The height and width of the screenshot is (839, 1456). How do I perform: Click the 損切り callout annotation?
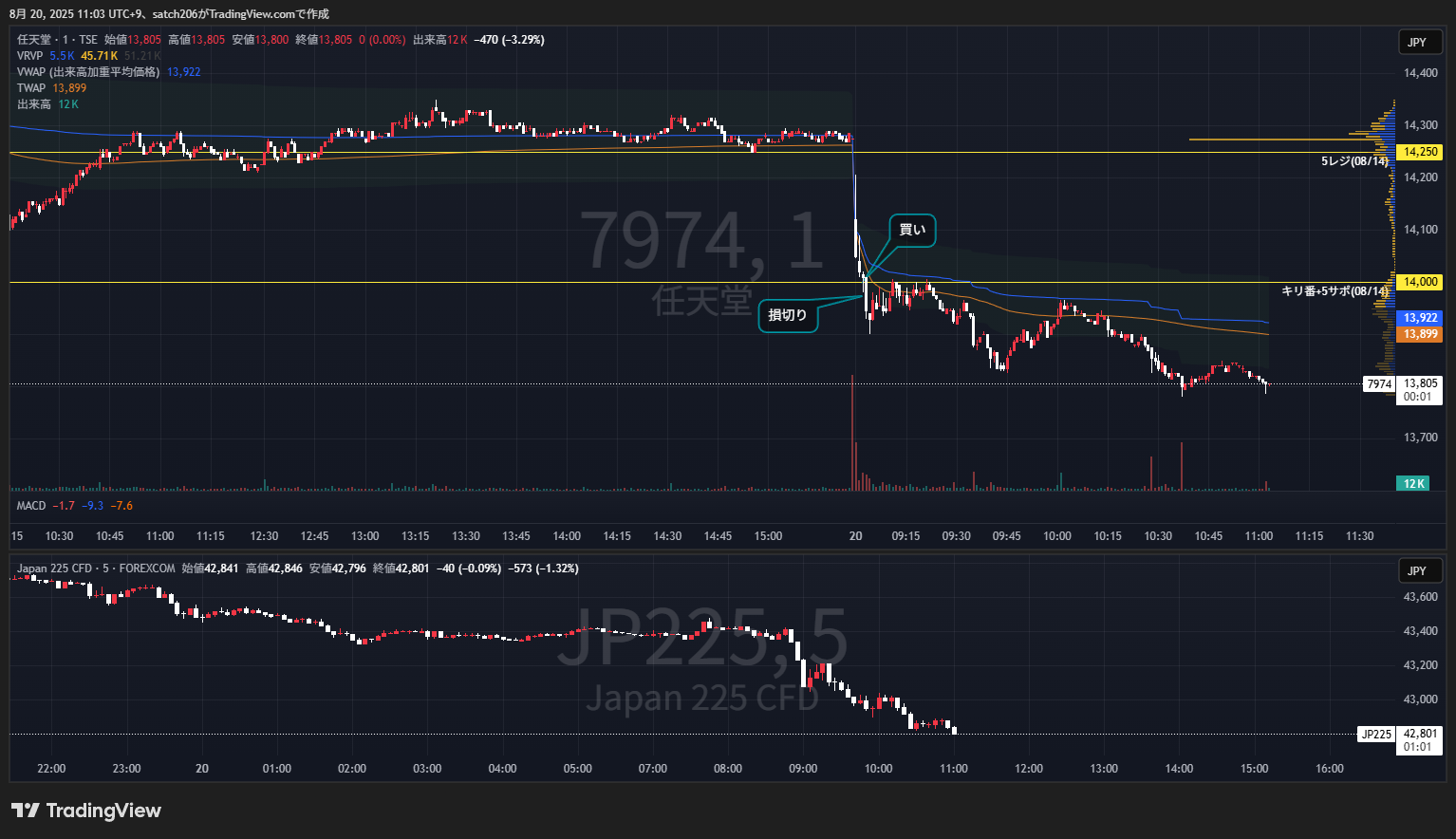788,315
